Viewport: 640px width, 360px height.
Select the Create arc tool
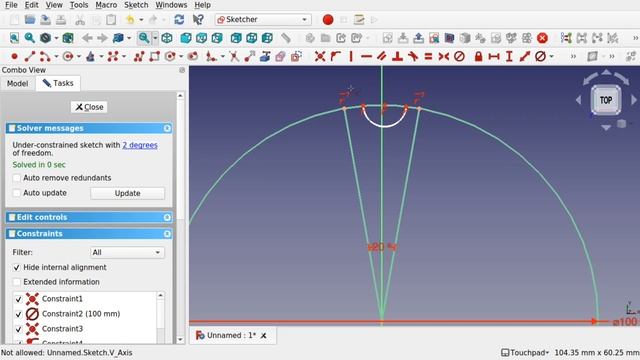pyautogui.click(x=45, y=56)
